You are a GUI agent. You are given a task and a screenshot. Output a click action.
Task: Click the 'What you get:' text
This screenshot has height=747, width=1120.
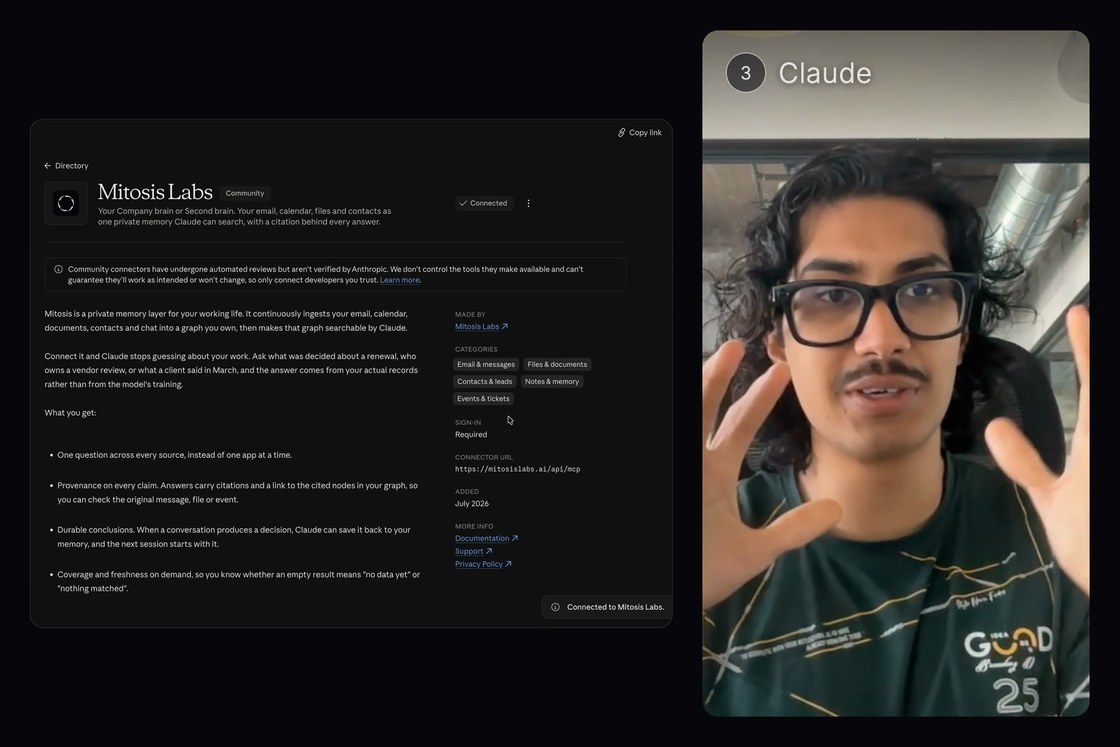(70, 413)
